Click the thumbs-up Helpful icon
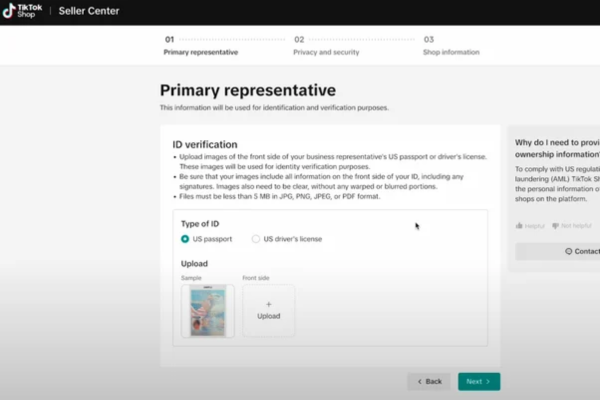The image size is (600, 400). point(519,226)
